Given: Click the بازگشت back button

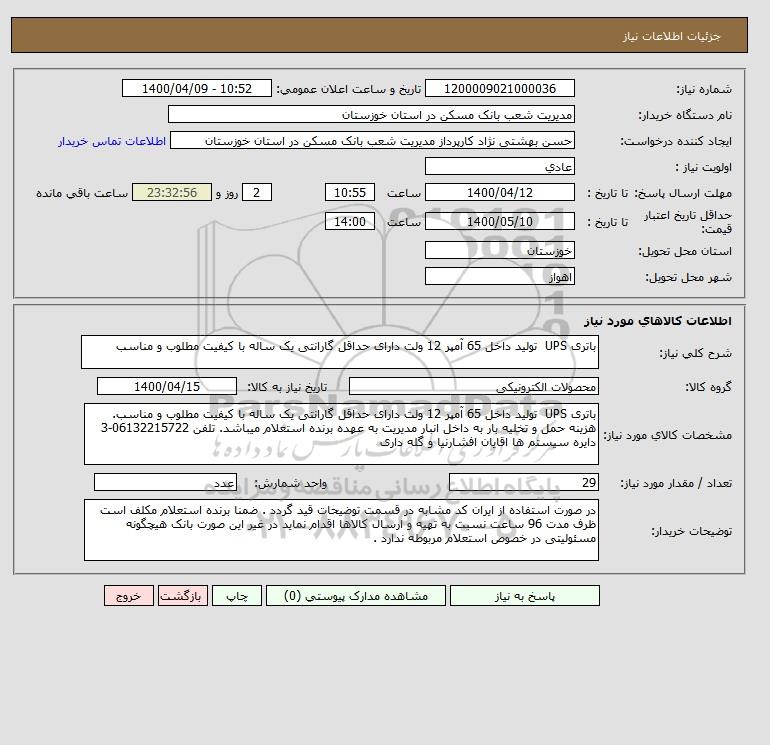Looking at the screenshot, I should click(183, 595).
